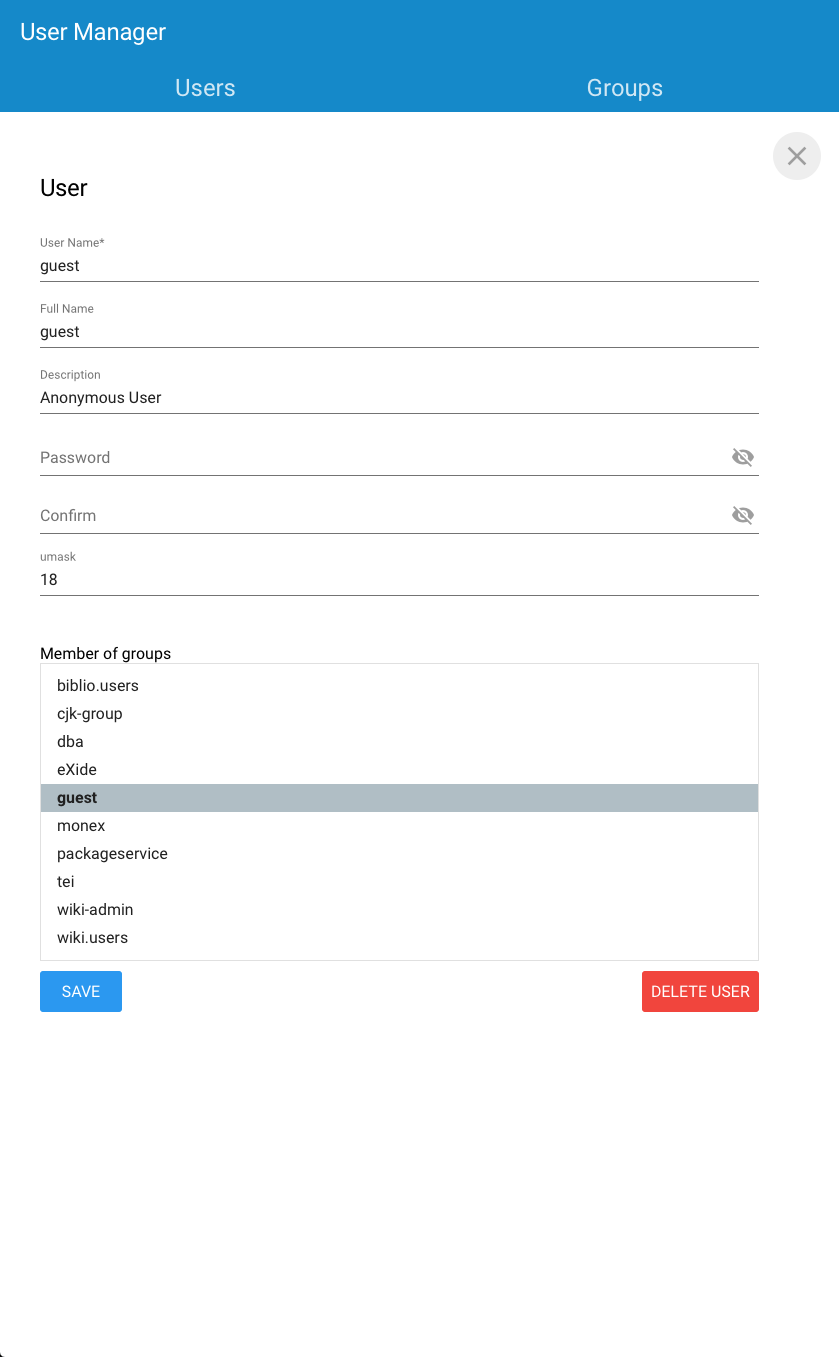Toggle visibility of the Confirm password field
Image resolution: width=839 pixels, height=1357 pixels.
click(x=742, y=516)
